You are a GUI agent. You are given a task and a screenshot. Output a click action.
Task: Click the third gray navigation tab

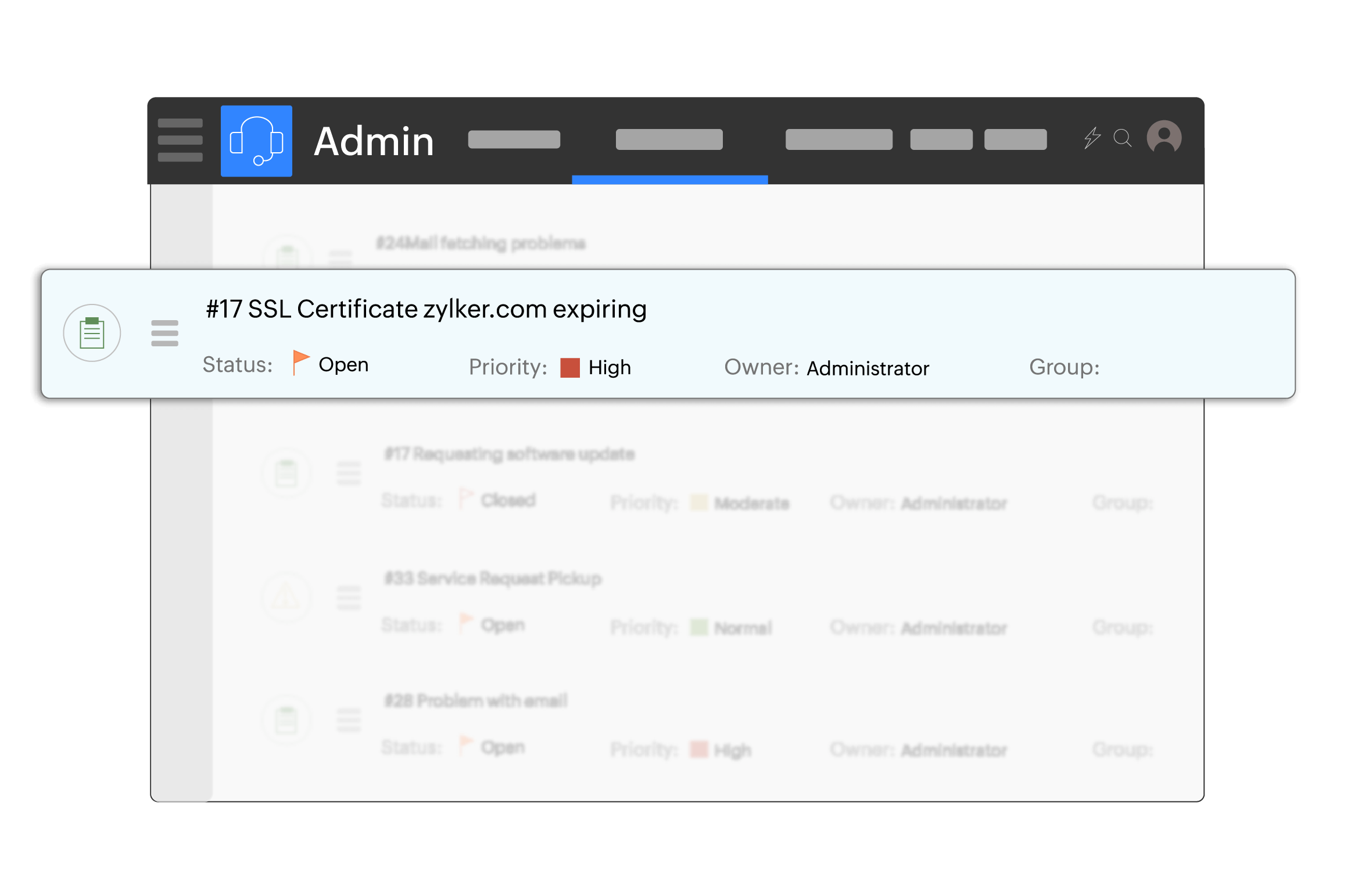(x=838, y=140)
